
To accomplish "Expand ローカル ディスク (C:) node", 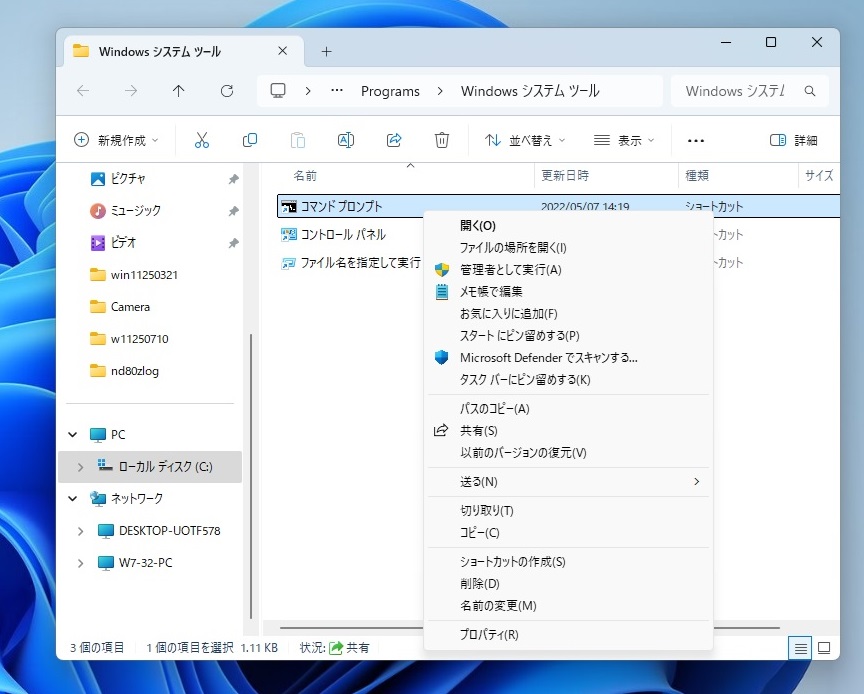I will [80, 467].
